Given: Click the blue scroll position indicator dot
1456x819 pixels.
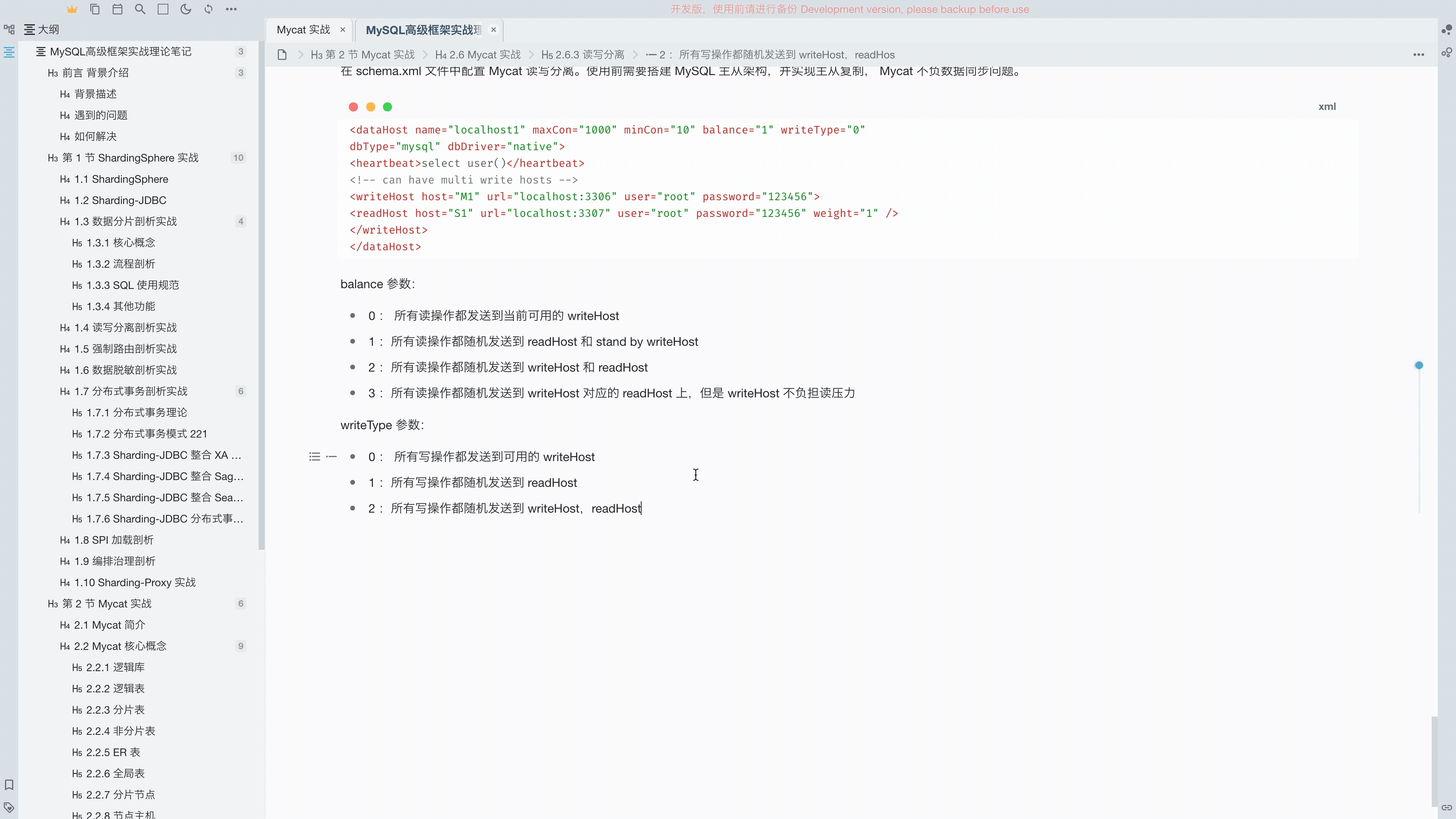Looking at the screenshot, I should coord(1419,365).
